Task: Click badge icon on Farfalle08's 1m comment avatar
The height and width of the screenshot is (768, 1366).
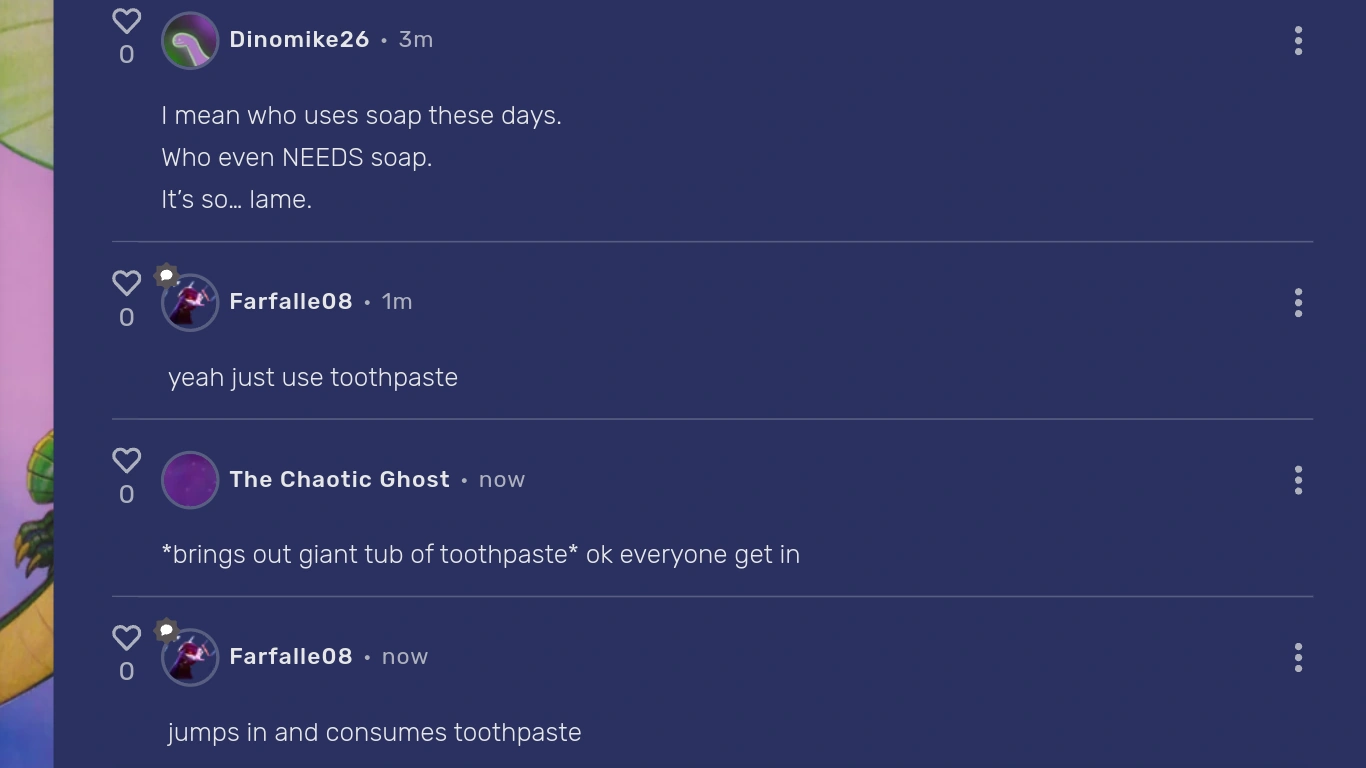Action: point(167,275)
